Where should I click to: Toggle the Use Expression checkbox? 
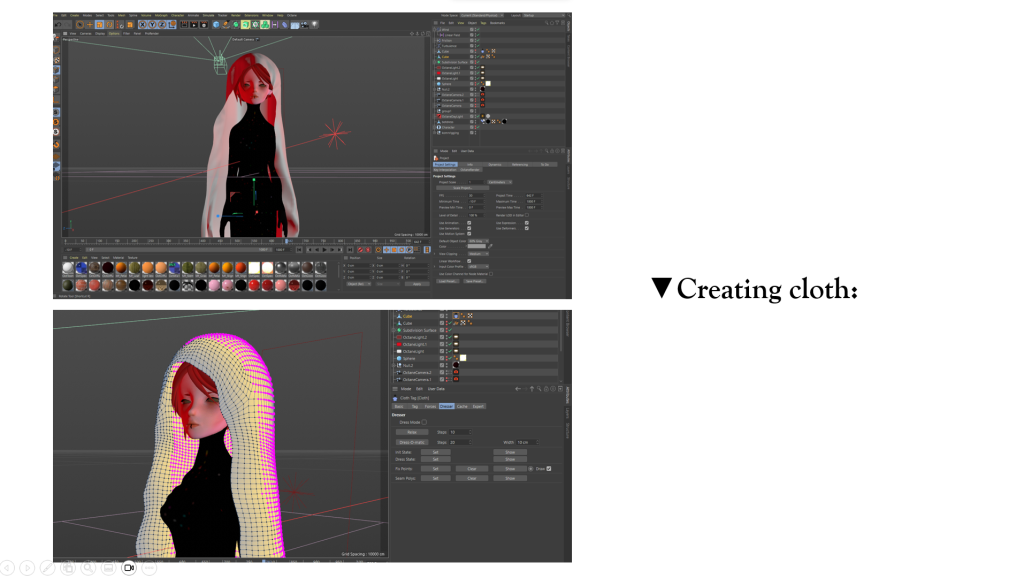point(526,223)
